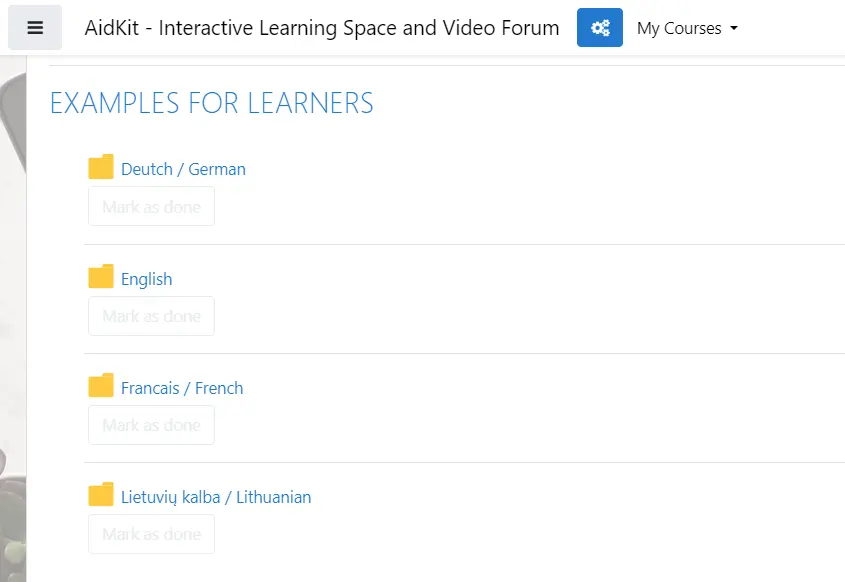Open the English folder link
The image size is (845, 582).
pos(147,279)
